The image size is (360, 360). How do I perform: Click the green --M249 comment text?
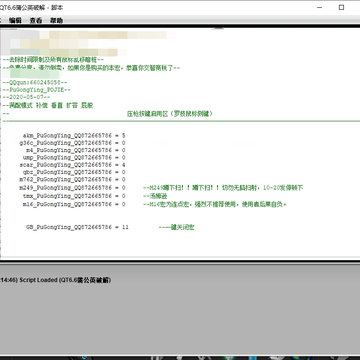coord(223,188)
